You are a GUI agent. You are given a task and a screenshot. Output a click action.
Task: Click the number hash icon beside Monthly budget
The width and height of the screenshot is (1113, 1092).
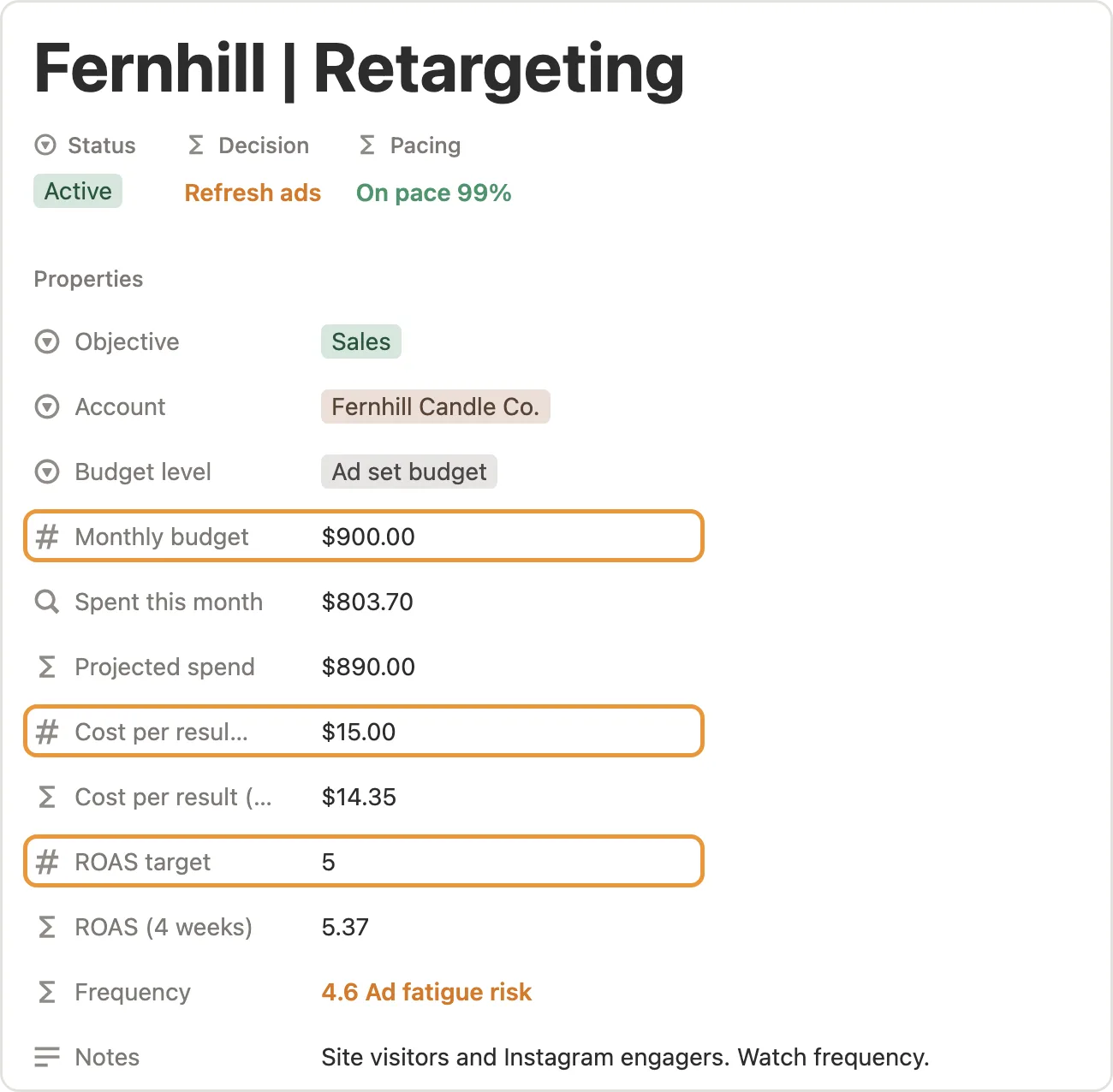click(x=47, y=537)
